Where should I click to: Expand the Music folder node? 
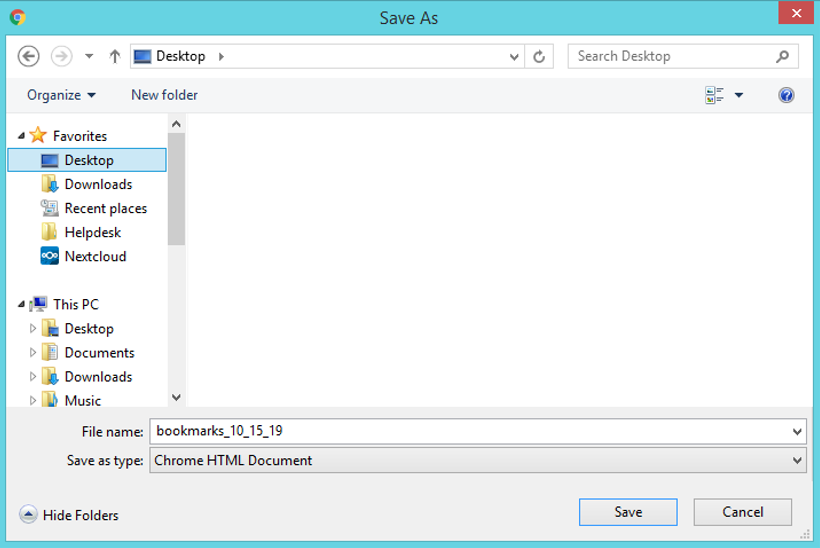(x=32, y=401)
